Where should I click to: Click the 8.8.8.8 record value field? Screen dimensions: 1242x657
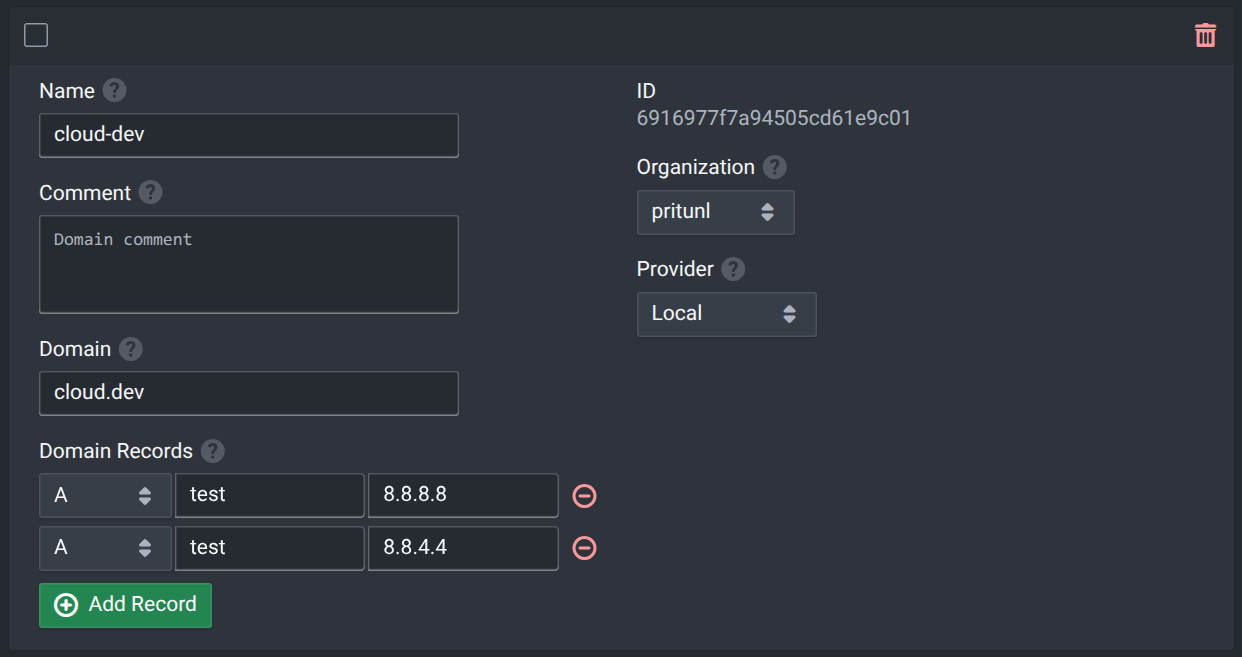(x=462, y=496)
